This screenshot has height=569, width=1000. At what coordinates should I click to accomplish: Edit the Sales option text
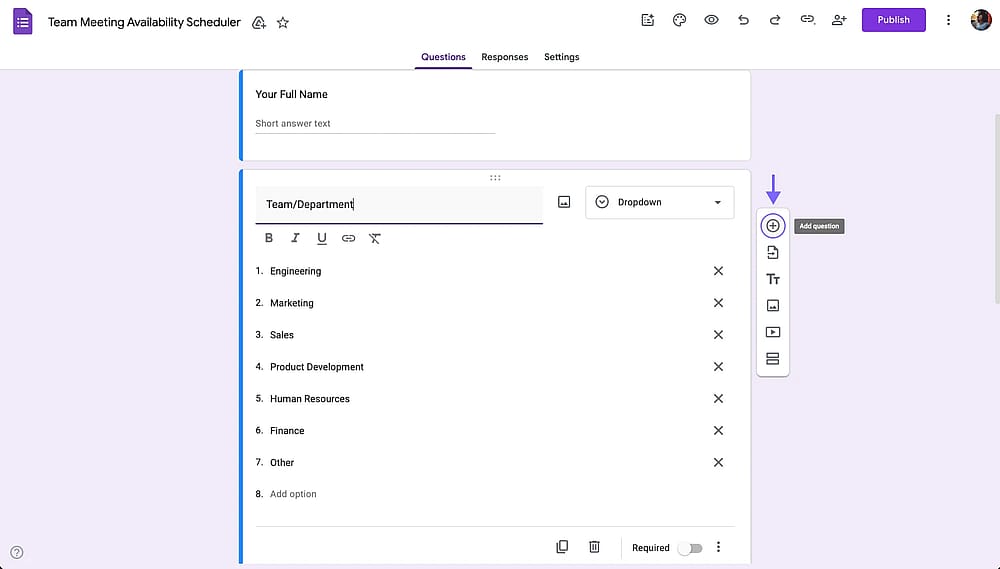(x=281, y=335)
